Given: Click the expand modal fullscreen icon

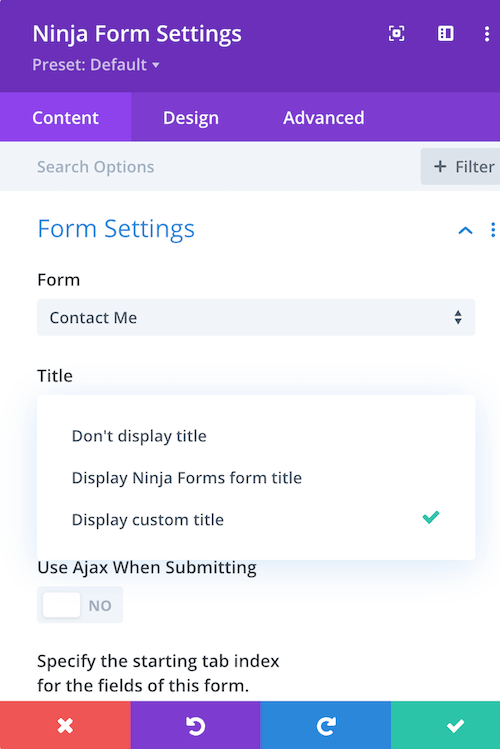Looking at the screenshot, I should [396, 33].
